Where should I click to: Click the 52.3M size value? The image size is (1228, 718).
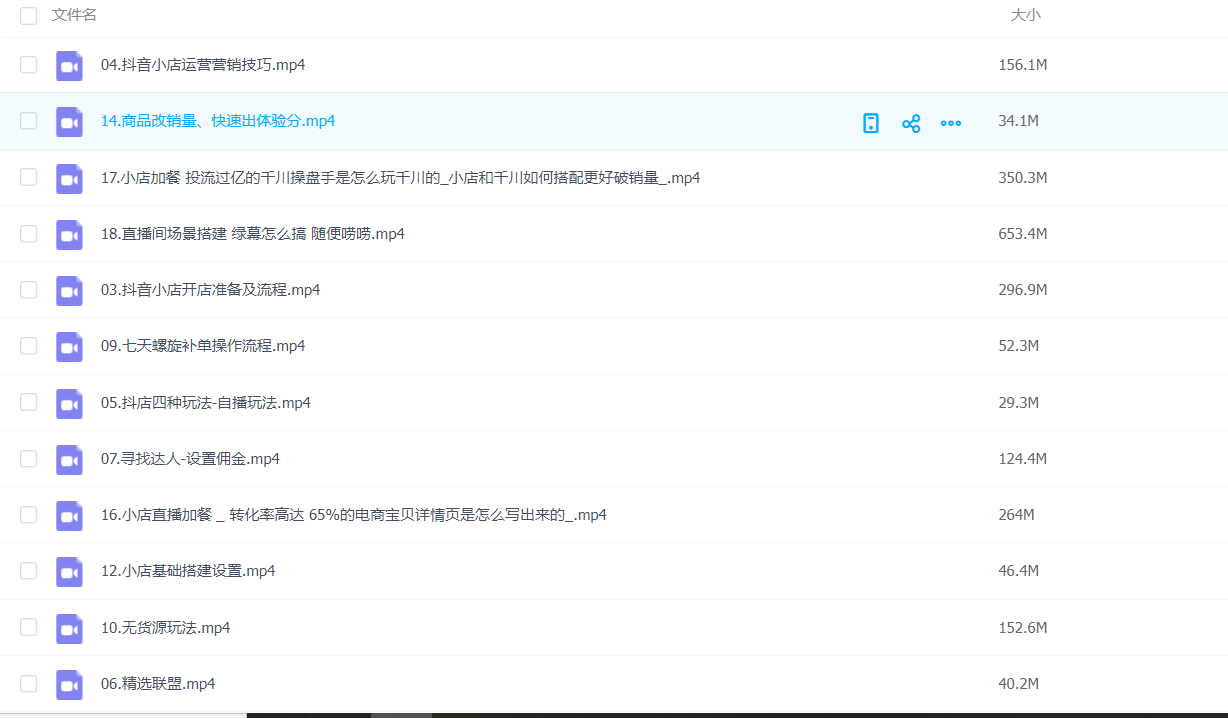[x=1019, y=346]
